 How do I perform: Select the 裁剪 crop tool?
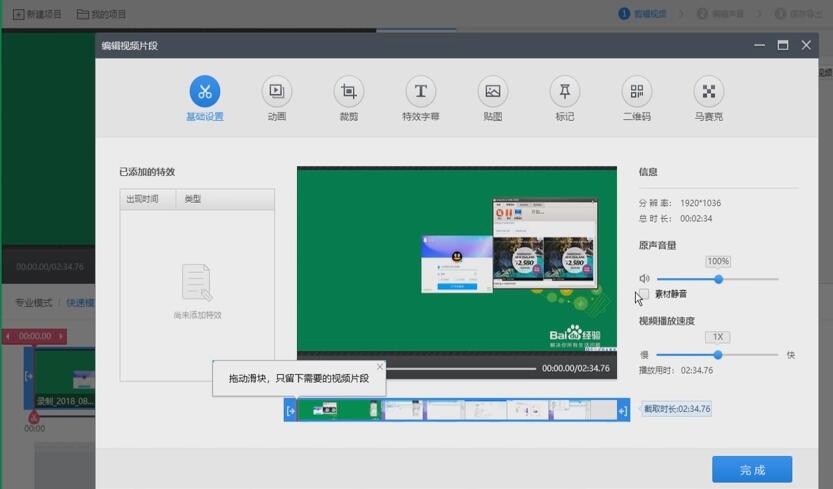pos(349,92)
